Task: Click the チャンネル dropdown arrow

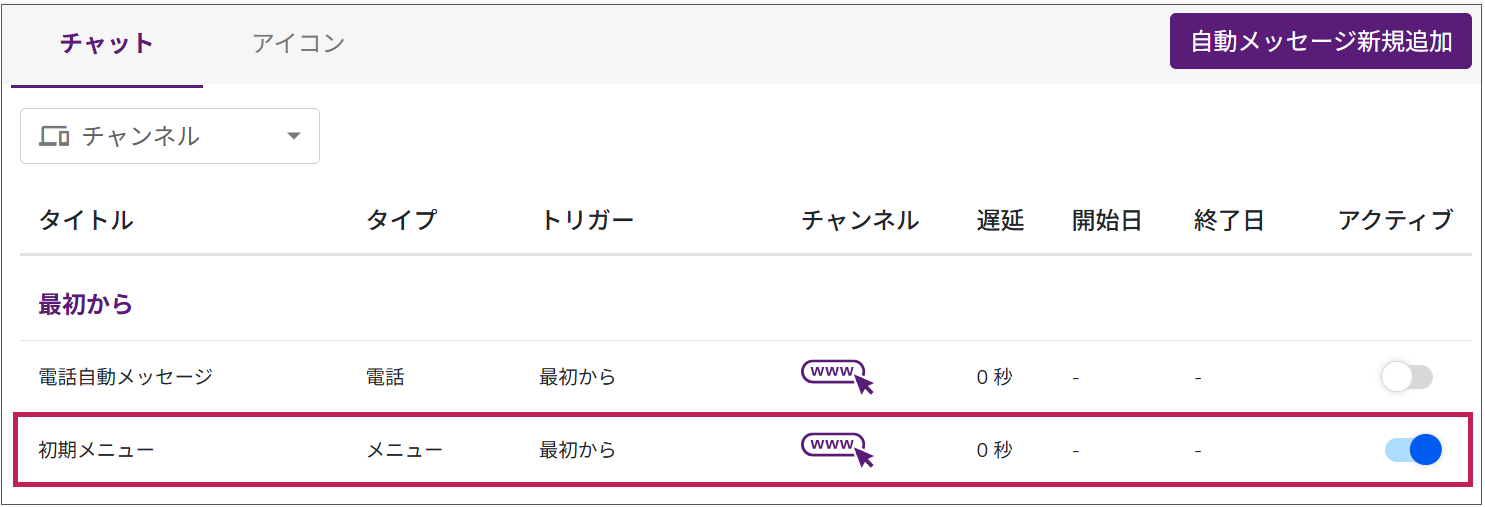Action: pyautogui.click(x=294, y=136)
